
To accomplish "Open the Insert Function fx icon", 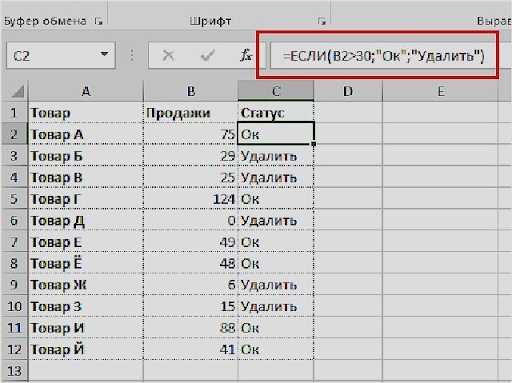I will click(x=246, y=55).
